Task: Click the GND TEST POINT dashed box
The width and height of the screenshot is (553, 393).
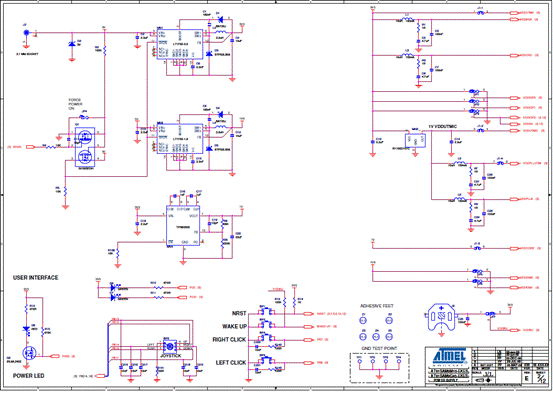Action: (379, 368)
